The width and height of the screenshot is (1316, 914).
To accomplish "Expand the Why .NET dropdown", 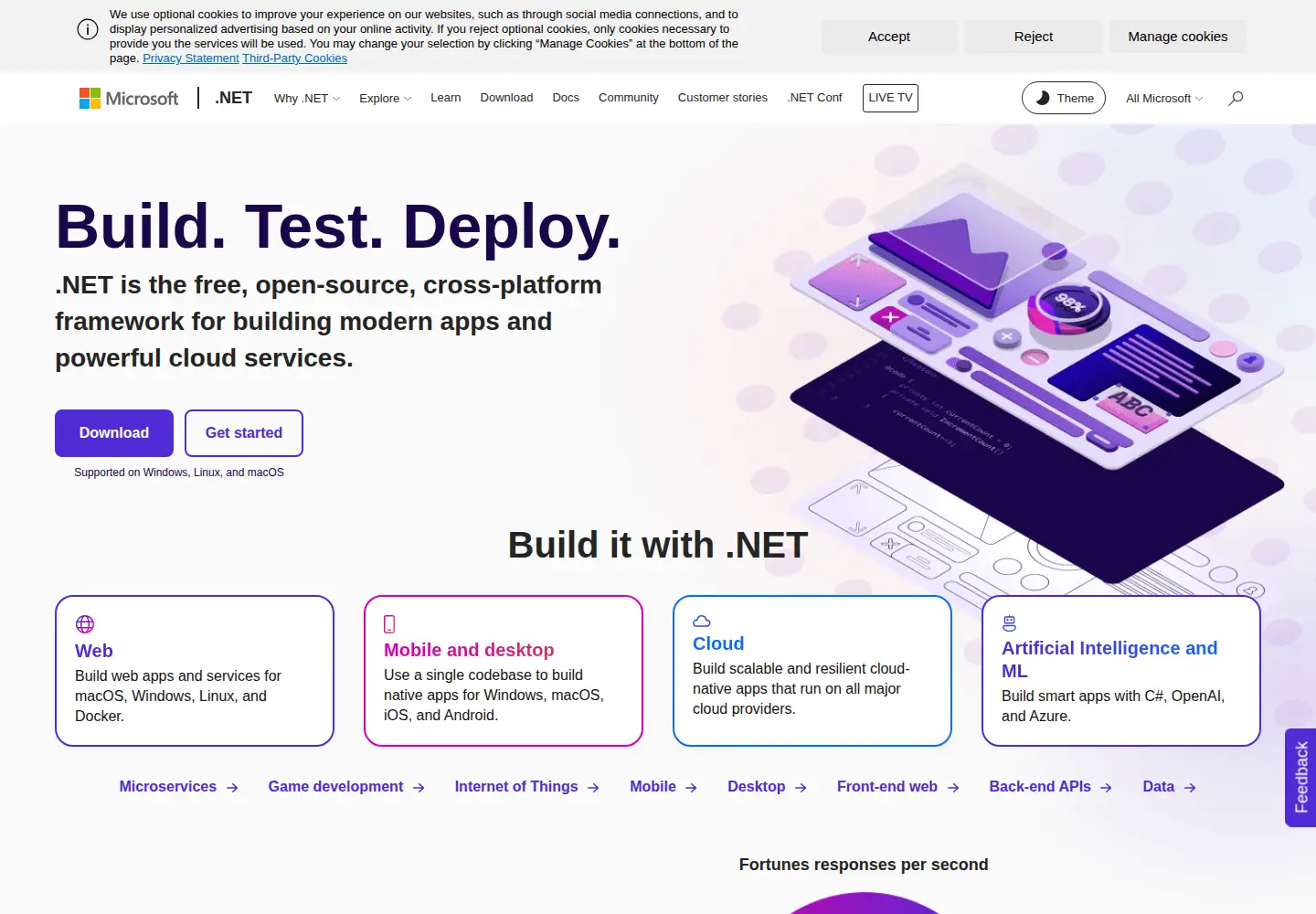I will click(307, 98).
